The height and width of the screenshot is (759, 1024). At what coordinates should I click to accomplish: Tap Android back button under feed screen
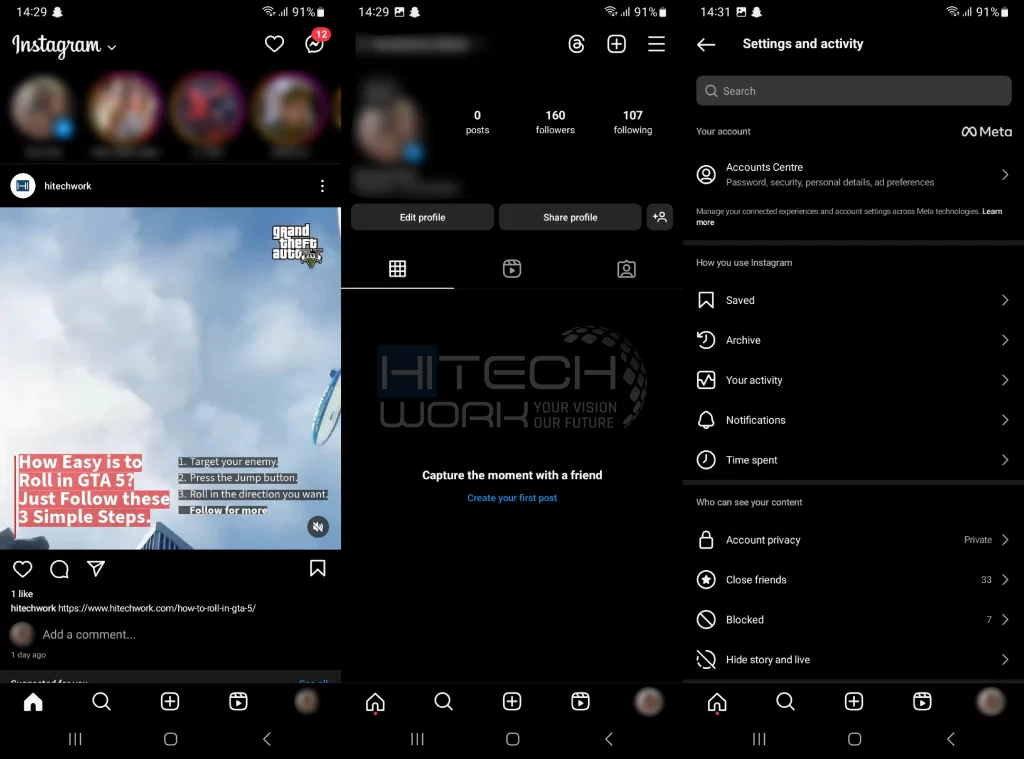(266, 739)
